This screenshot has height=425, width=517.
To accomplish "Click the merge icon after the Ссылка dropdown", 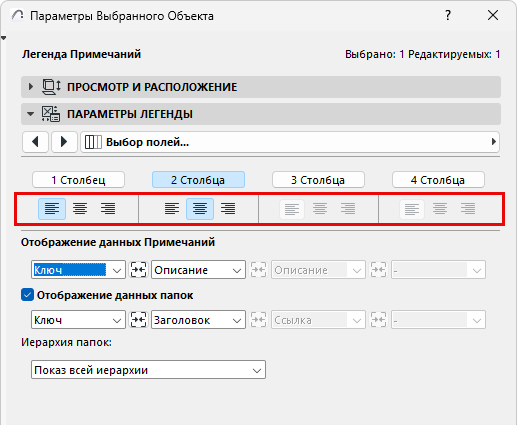I will coord(378,320).
